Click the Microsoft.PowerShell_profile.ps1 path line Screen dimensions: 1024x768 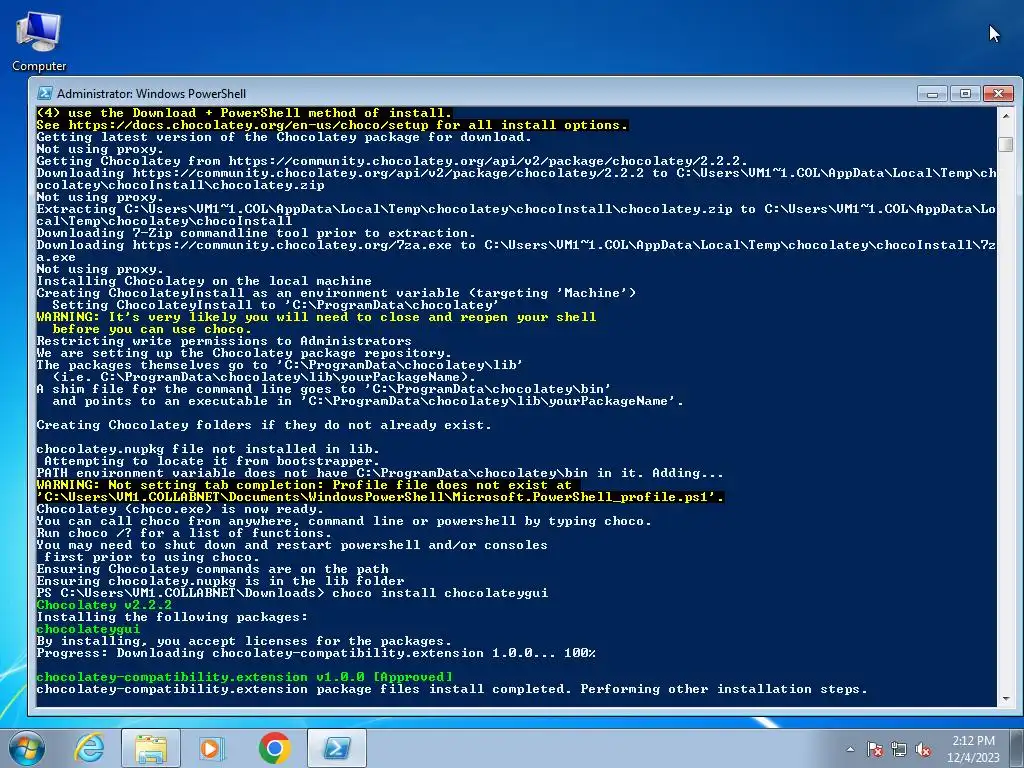click(x=380, y=497)
